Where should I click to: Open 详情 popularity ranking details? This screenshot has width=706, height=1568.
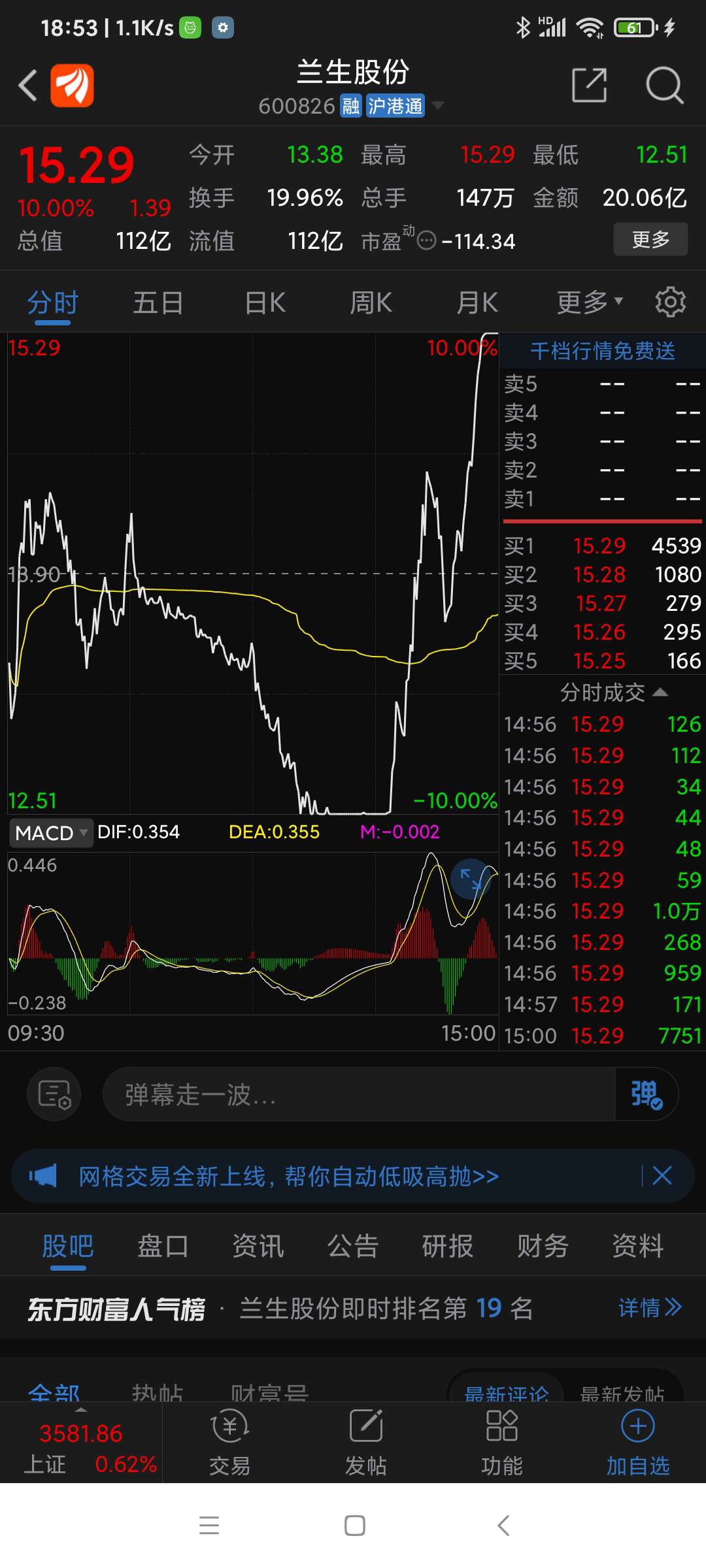pos(650,1307)
